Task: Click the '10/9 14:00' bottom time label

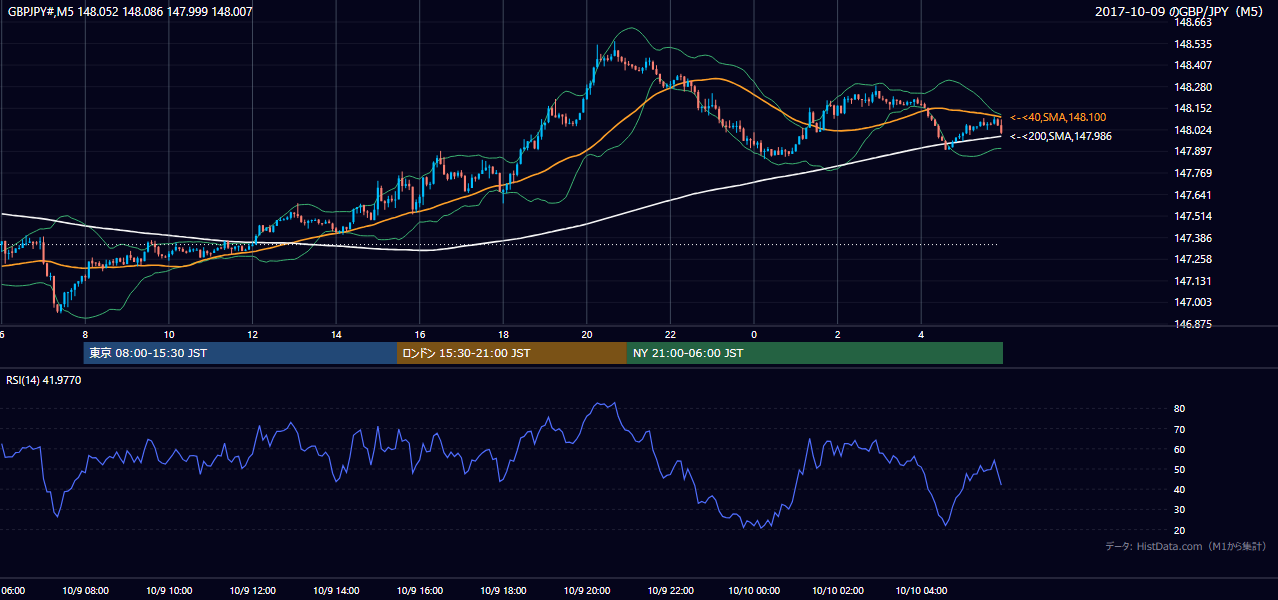Action: 336,591
